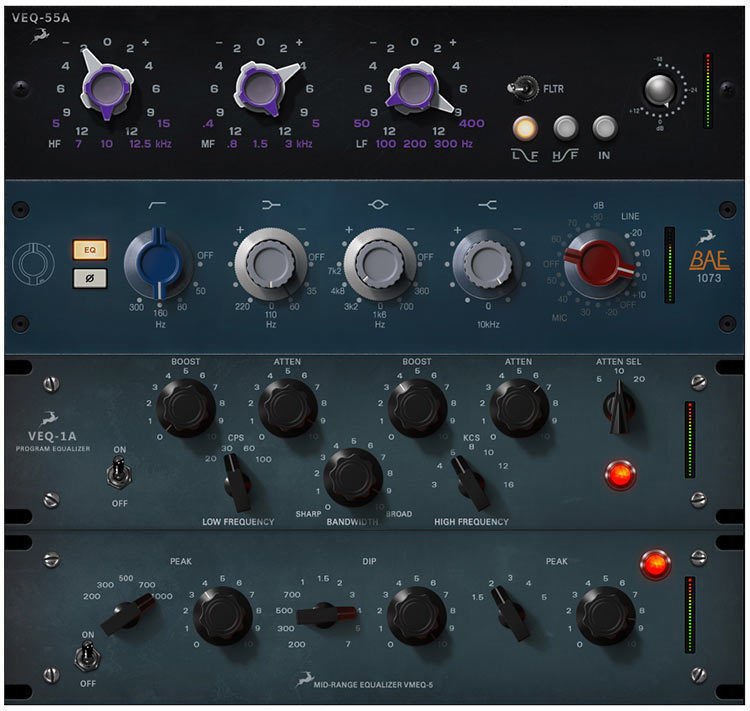
Task: Click the ATTEN SEL selector knob
Action: coord(619,407)
